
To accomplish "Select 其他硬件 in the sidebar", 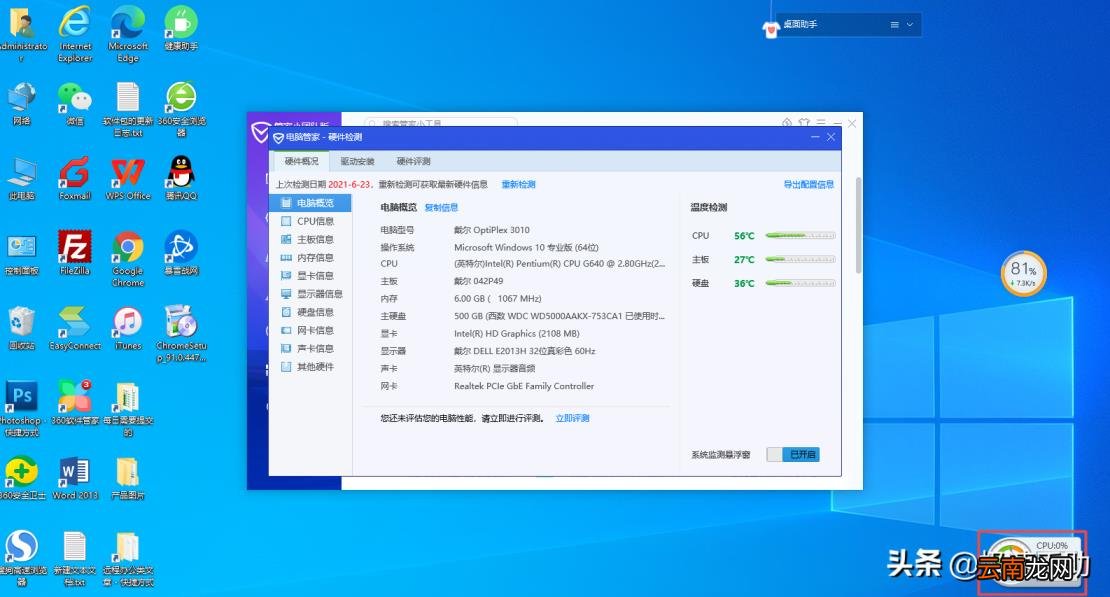I will tap(310, 367).
